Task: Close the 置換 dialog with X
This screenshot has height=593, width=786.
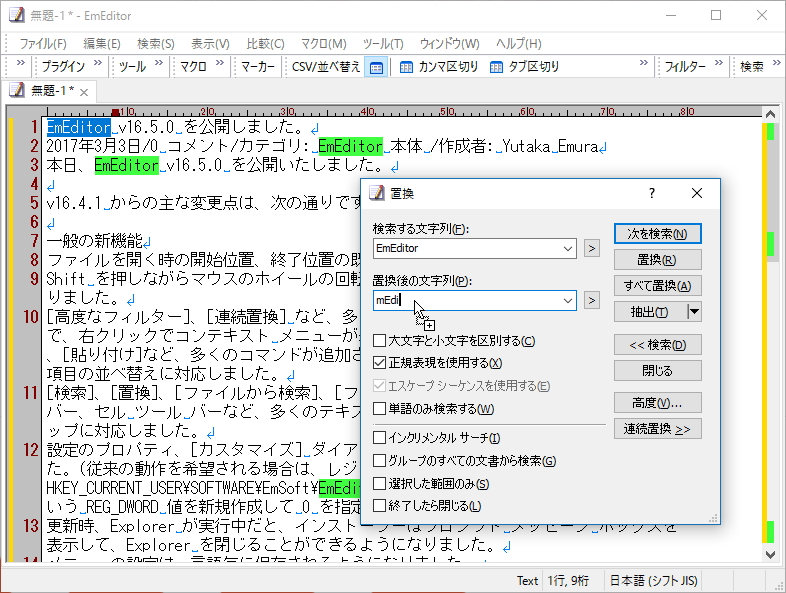Action: (697, 193)
